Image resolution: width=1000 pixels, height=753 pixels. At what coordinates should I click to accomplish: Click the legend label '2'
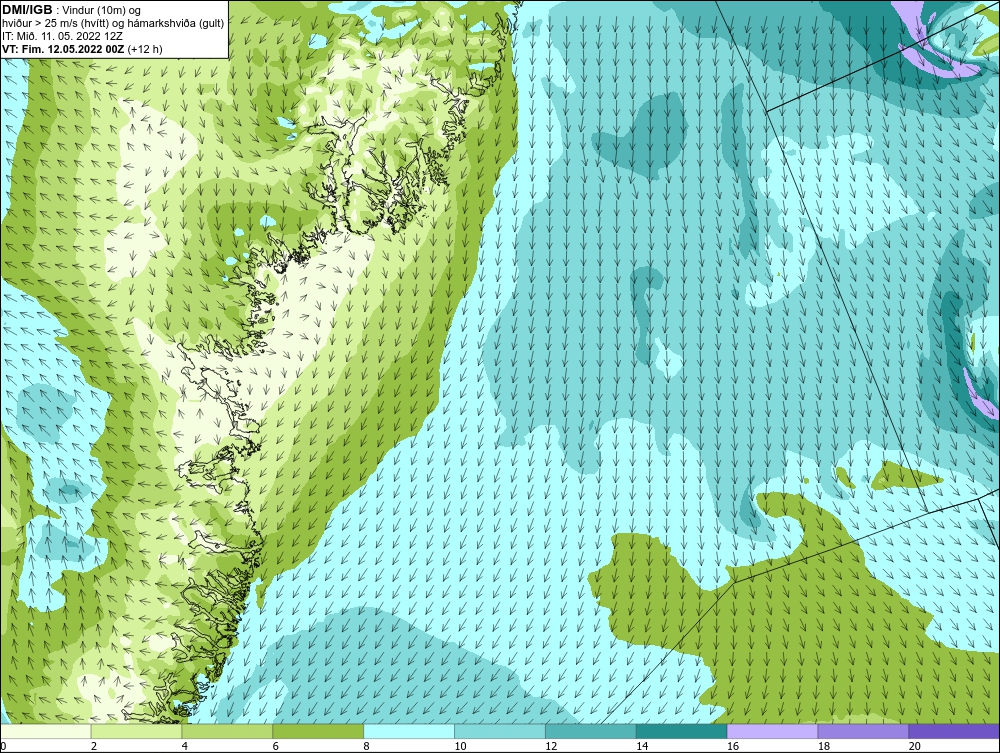(94, 746)
